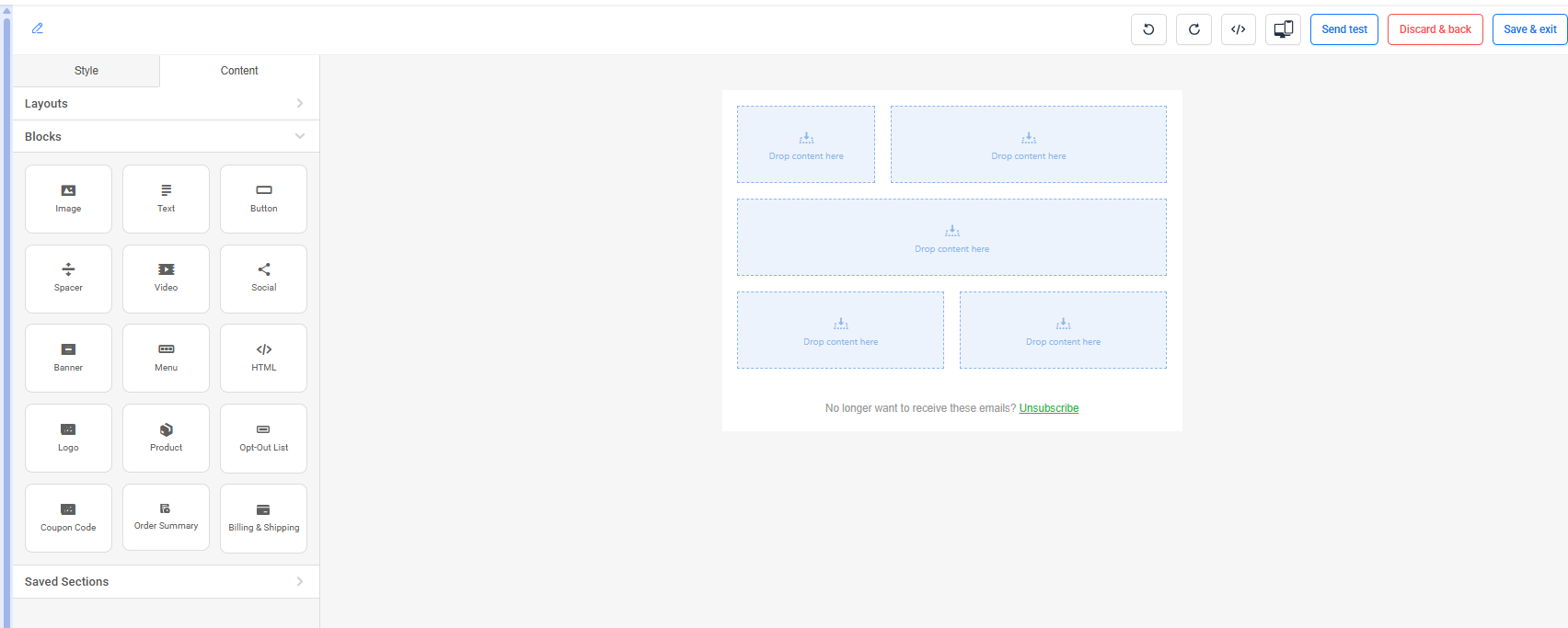Choose the Video block
The height and width of the screenshot is (628, 1568).
point(166,279)
